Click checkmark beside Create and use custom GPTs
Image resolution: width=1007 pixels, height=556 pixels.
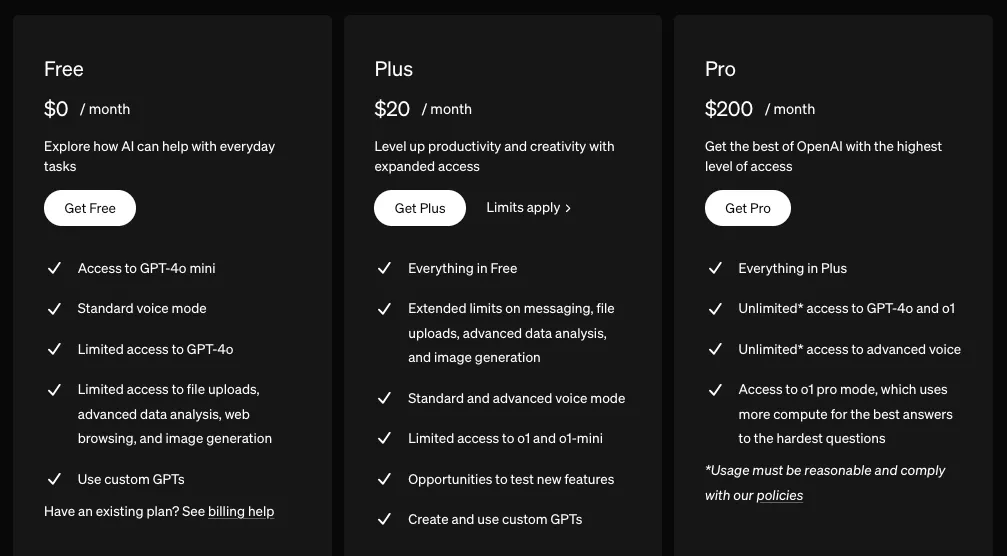pos(384,519)
